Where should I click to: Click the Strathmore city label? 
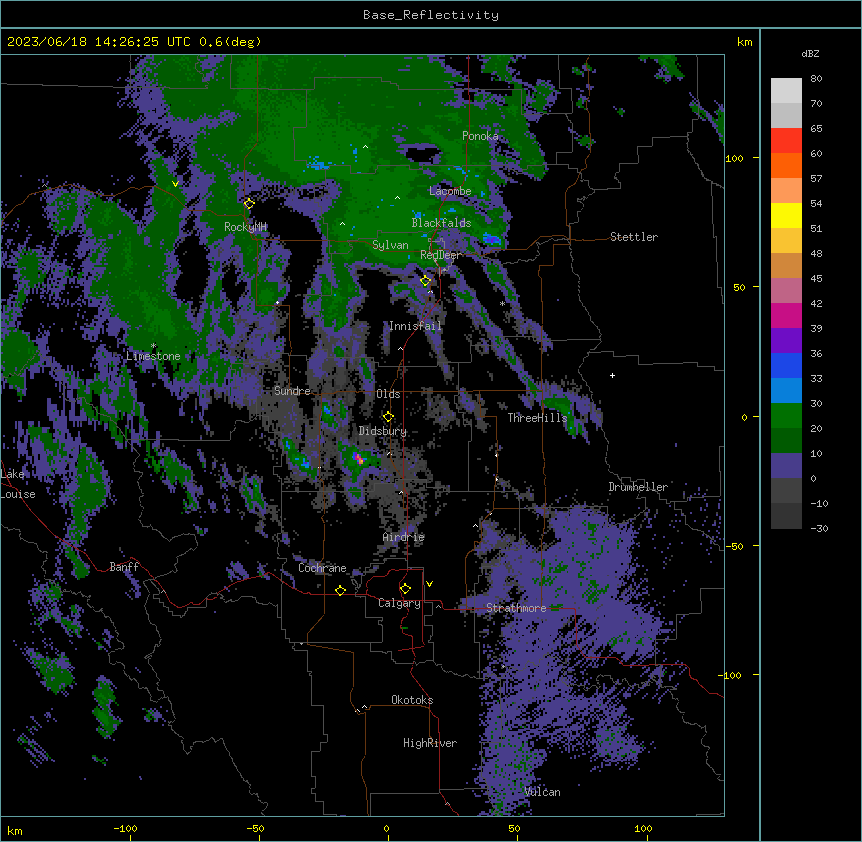[516, 608]
